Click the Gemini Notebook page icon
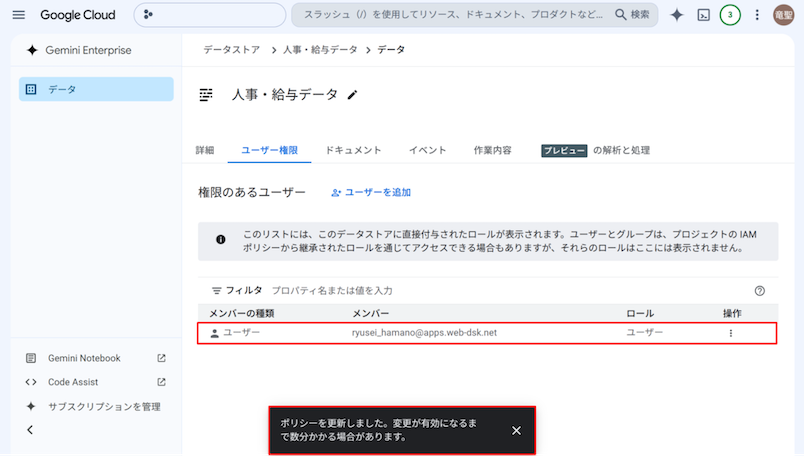Image resolution: width=804 pixels, height=456 pixels. [x=31, y=358]
